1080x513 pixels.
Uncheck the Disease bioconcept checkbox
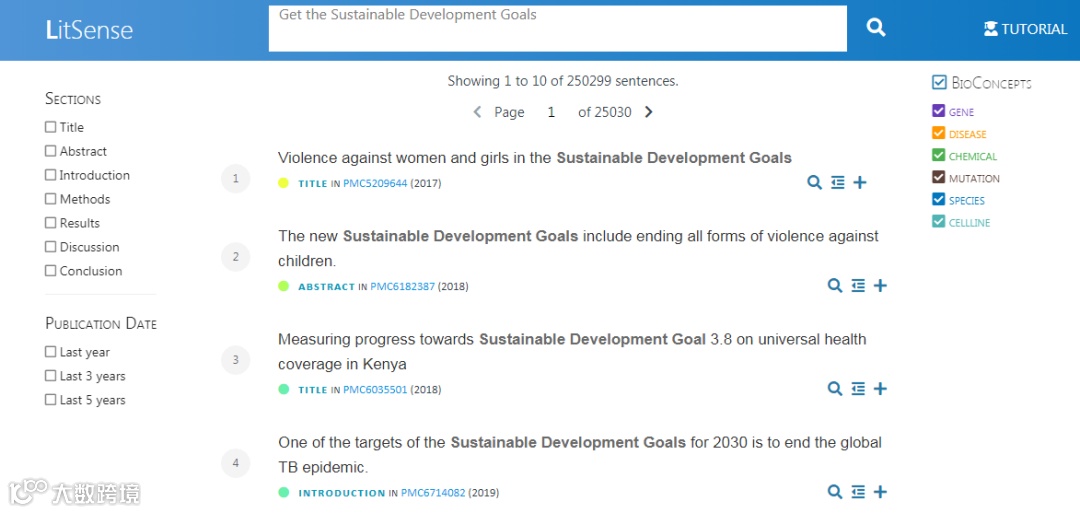point(938,133)
